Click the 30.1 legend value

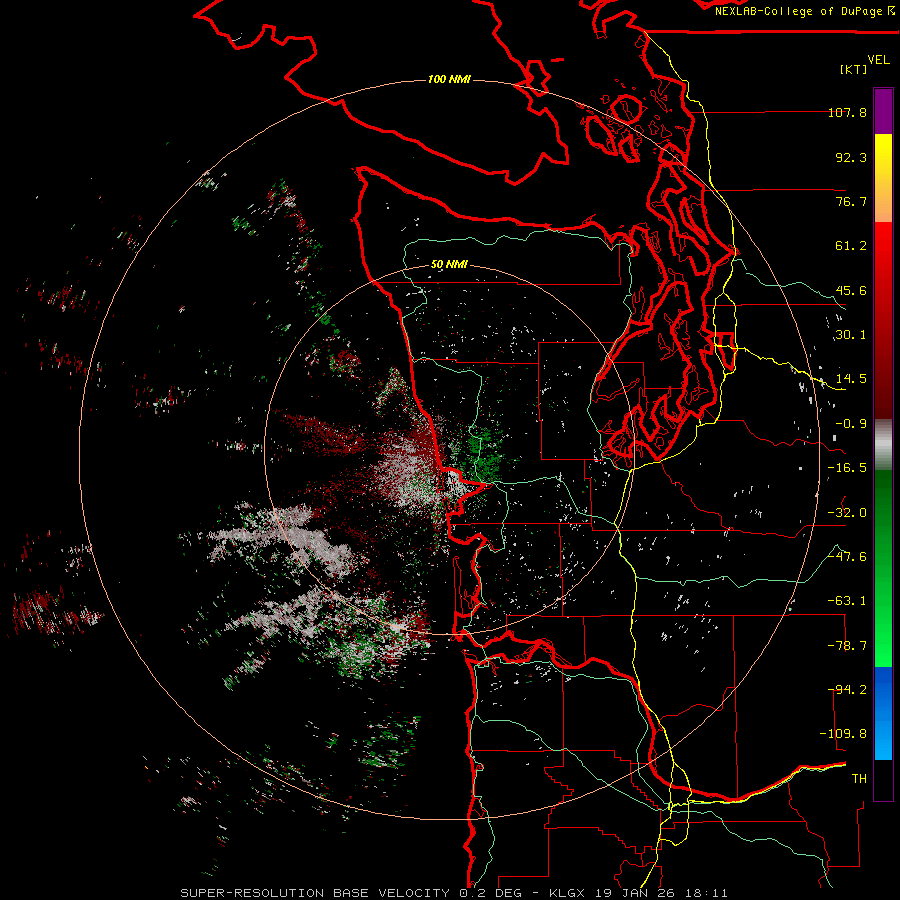(851, 335)
